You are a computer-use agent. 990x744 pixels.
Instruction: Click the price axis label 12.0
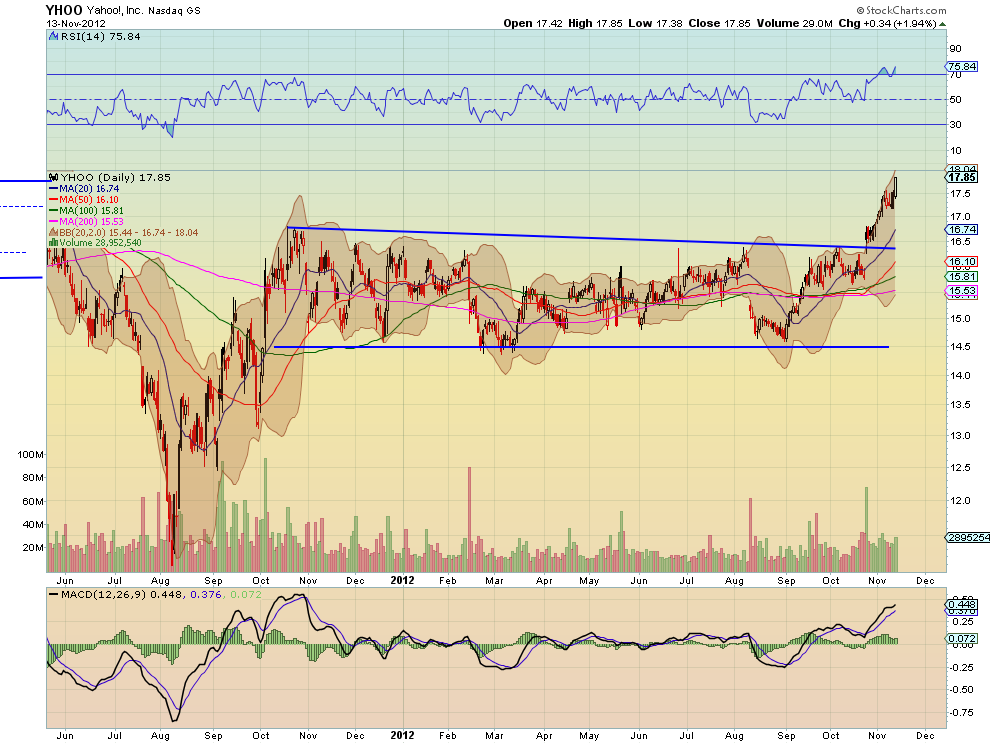pos(960,501)
